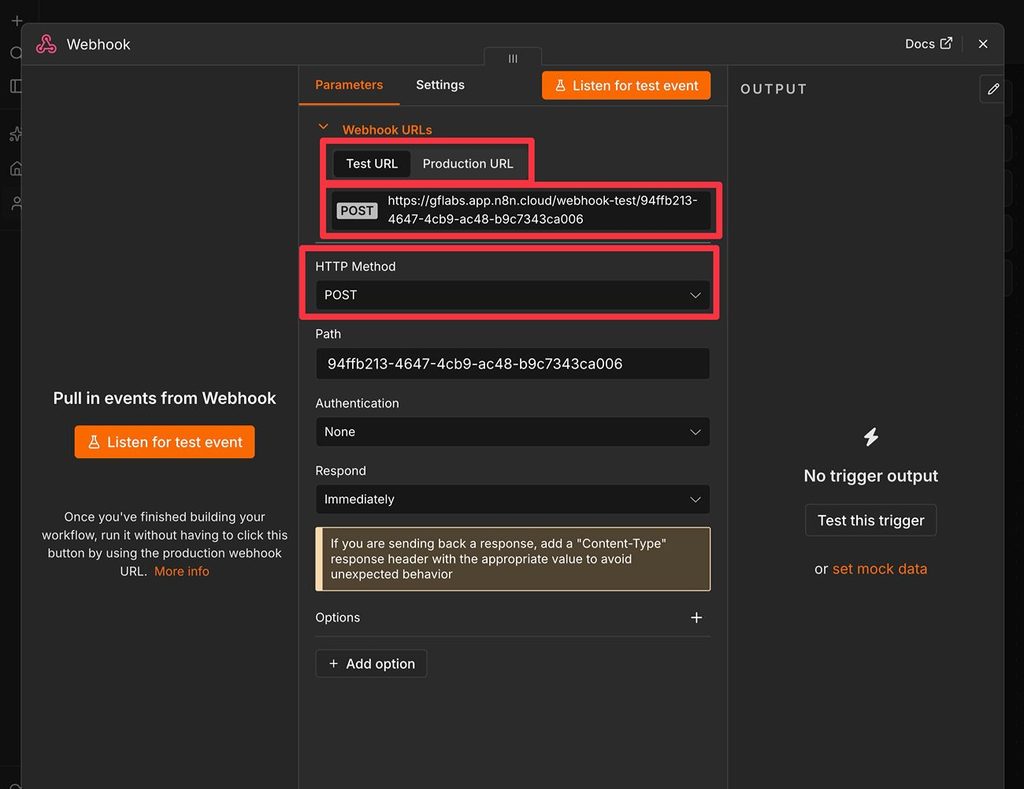Screen dimensions: 1024x789
Task: Open the More info link
Action: (x=182, y=572)
